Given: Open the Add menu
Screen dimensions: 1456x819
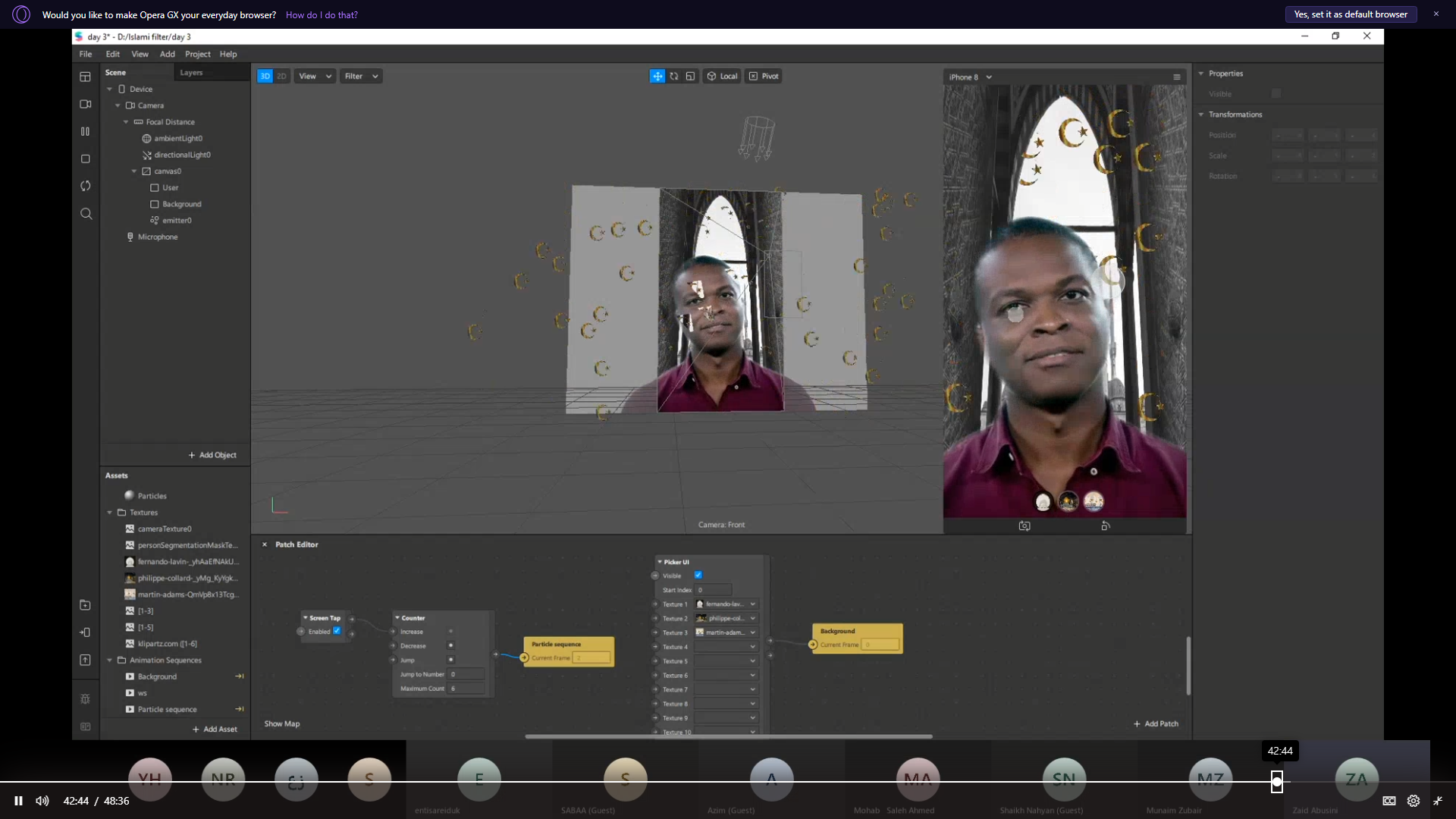Looking at the screenshot, I should 168,54.
